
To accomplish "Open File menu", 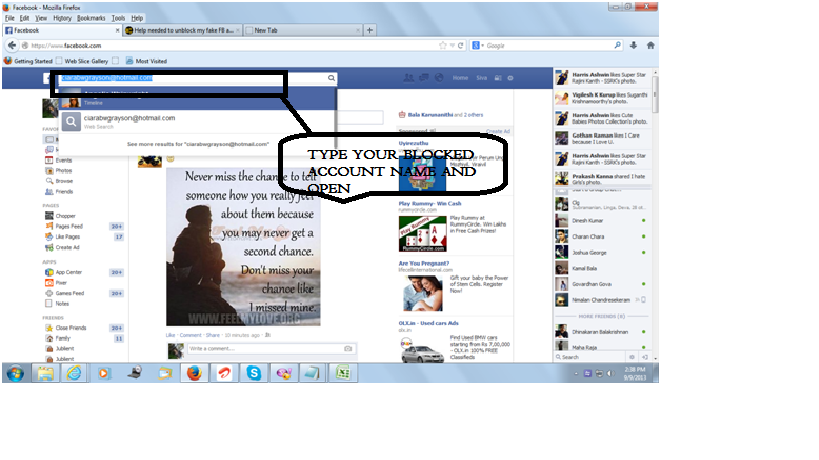I will (x=9, y=18).
